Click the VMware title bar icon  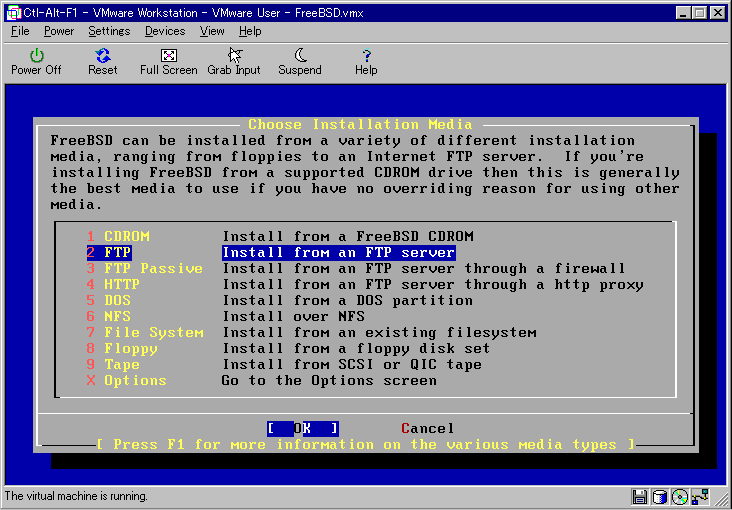point(14,13)
